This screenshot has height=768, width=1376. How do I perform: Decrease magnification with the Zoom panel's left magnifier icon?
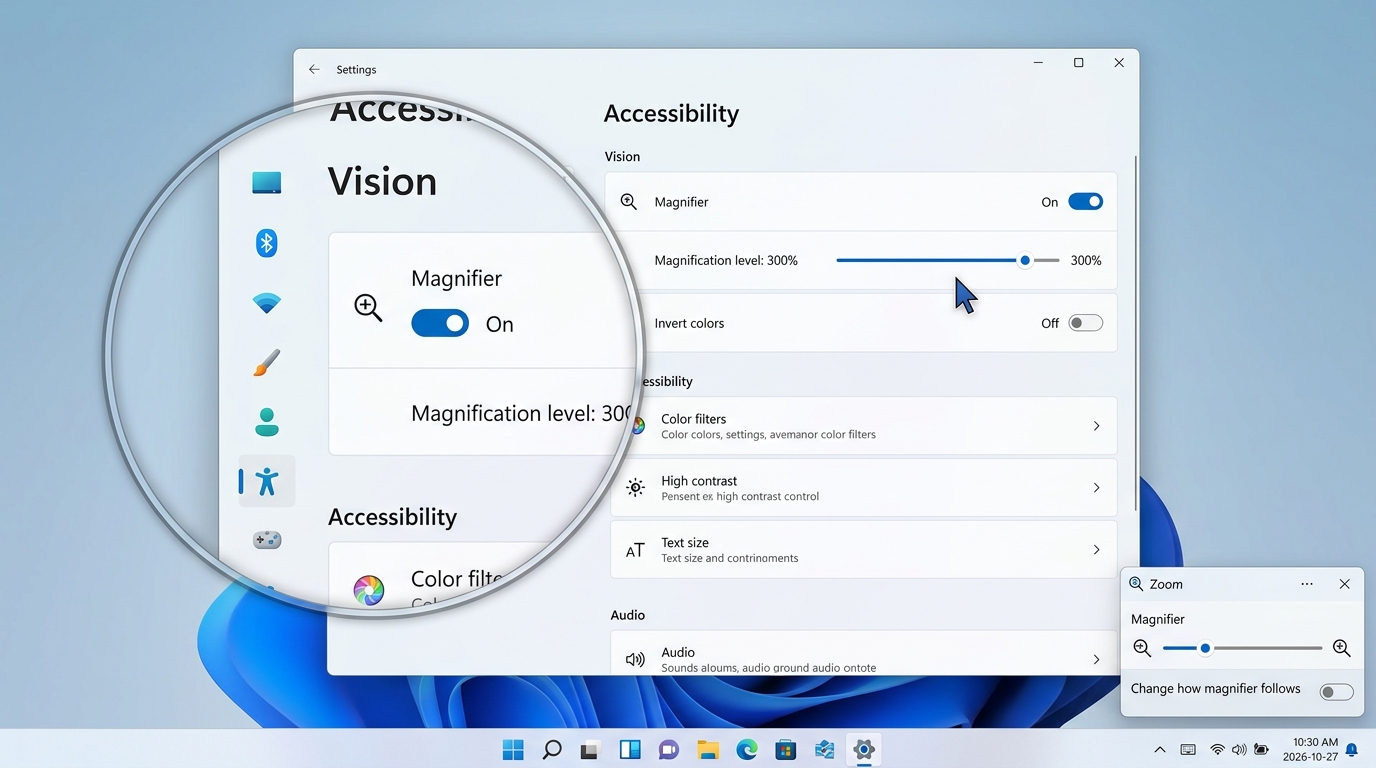coord(1142,648)
